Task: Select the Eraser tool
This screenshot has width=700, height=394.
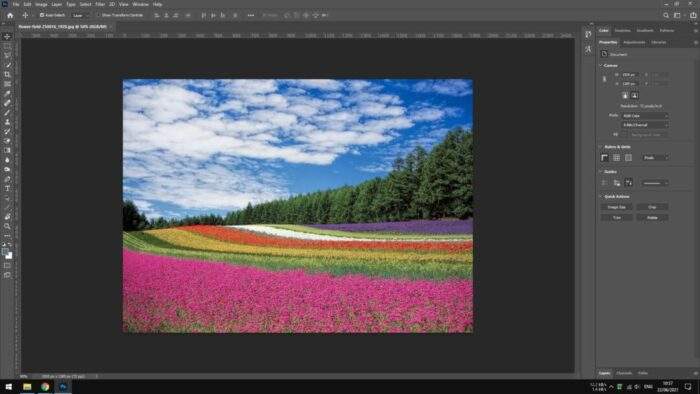Action: tap(7, 141)
